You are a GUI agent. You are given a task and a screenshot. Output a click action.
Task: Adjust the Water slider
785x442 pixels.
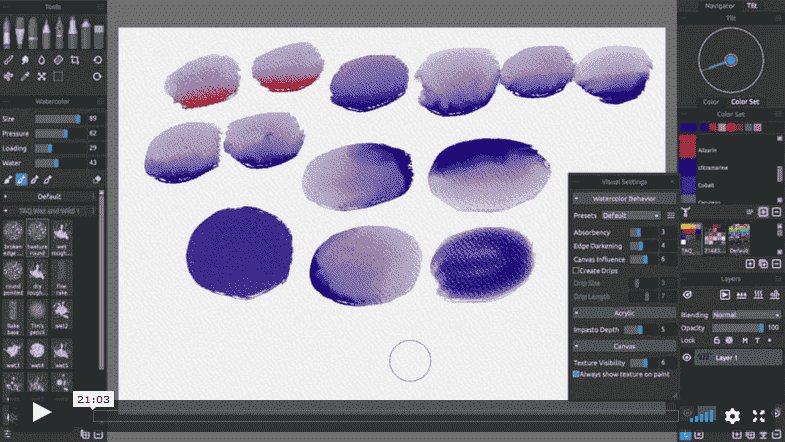click(x=61, y=163)
